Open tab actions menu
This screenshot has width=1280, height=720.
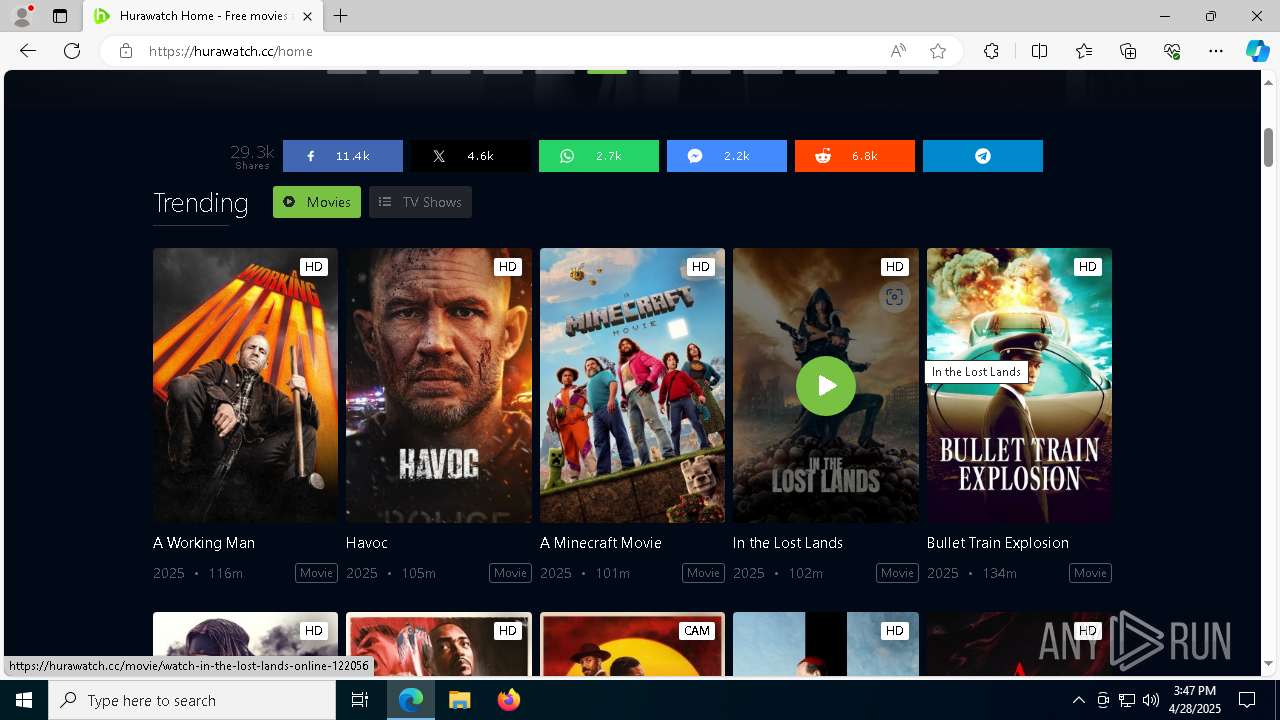(60, 16)
